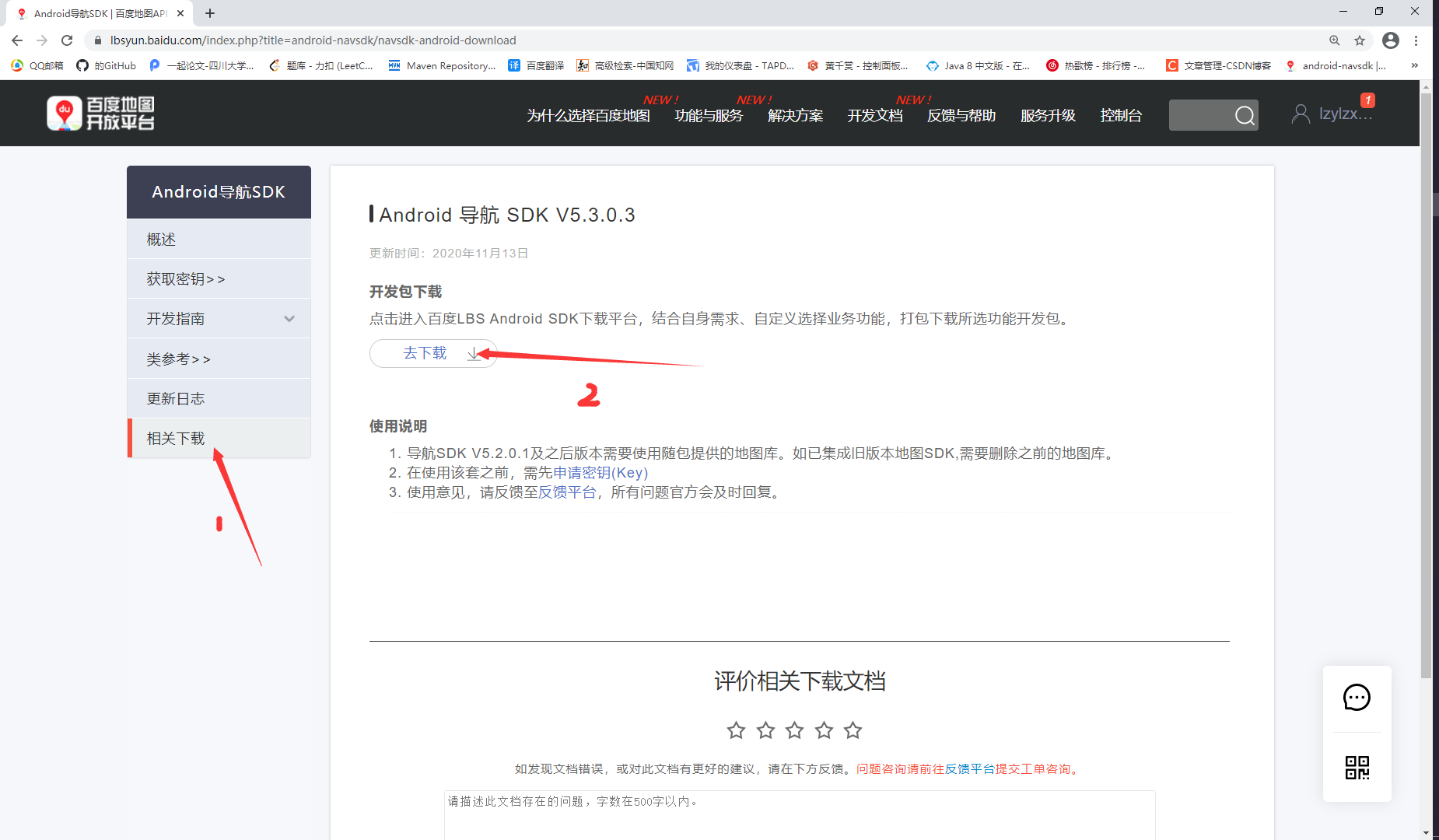This screenshot has height=840, width=1439.
Task: Open the Chrome profile avatar icon
Action: [x=1391, y=40]
